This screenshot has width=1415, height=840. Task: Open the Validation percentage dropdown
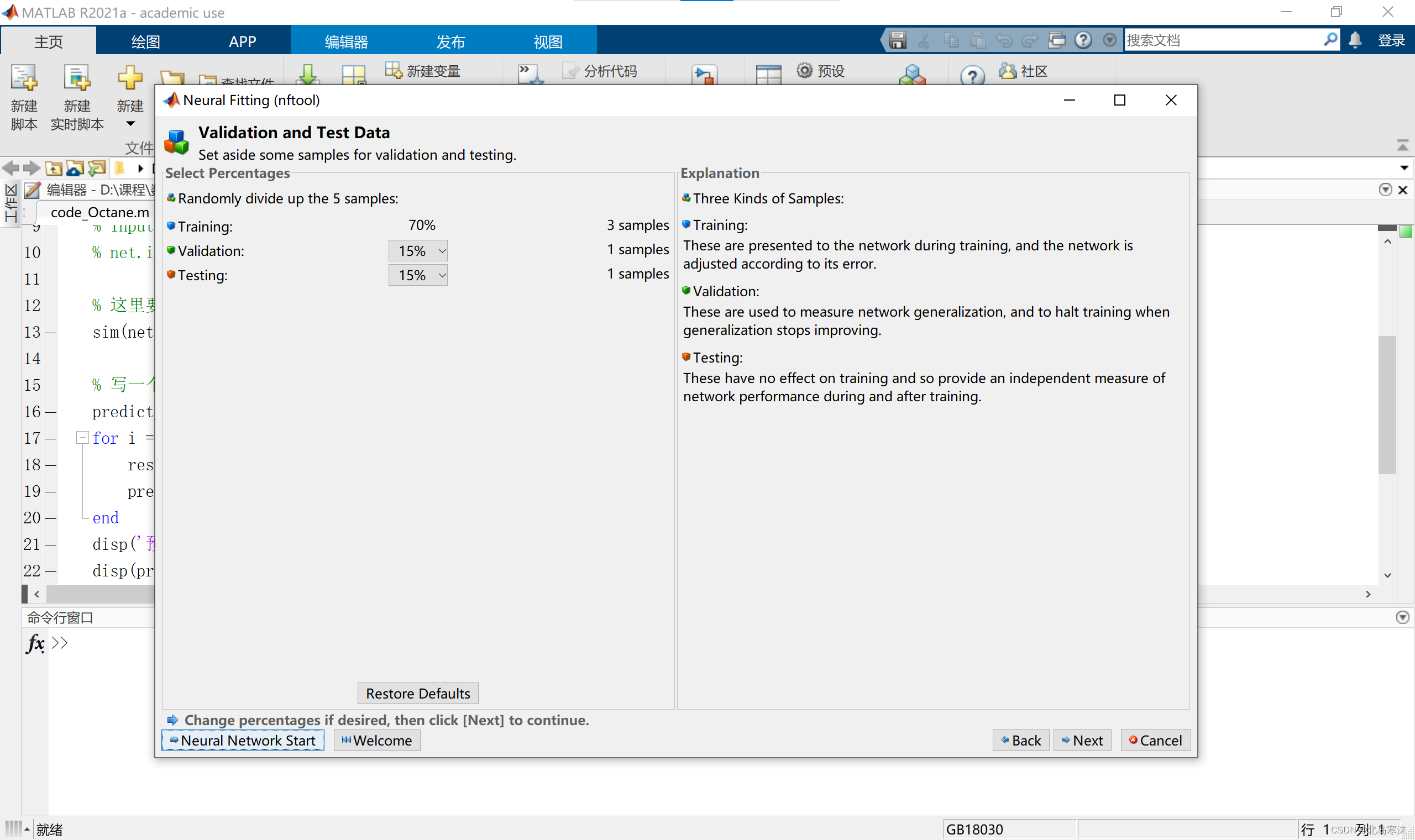point(418,251)
